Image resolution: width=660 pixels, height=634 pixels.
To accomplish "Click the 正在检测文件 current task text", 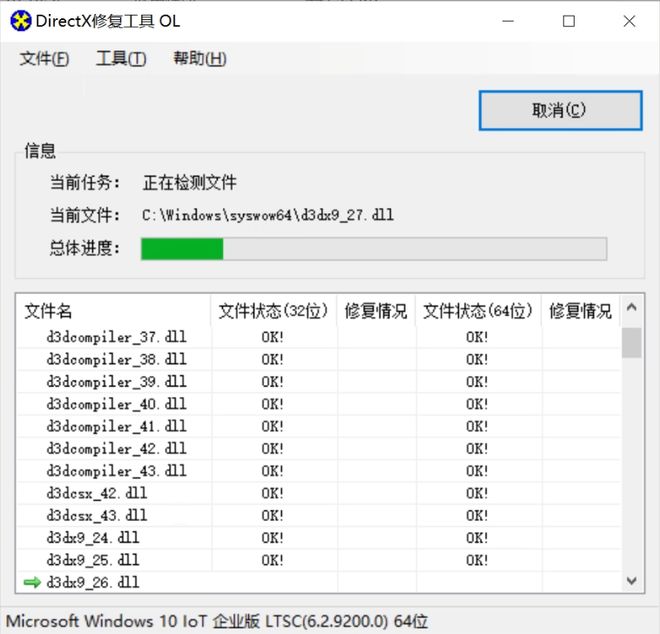I will coord(189,183).
